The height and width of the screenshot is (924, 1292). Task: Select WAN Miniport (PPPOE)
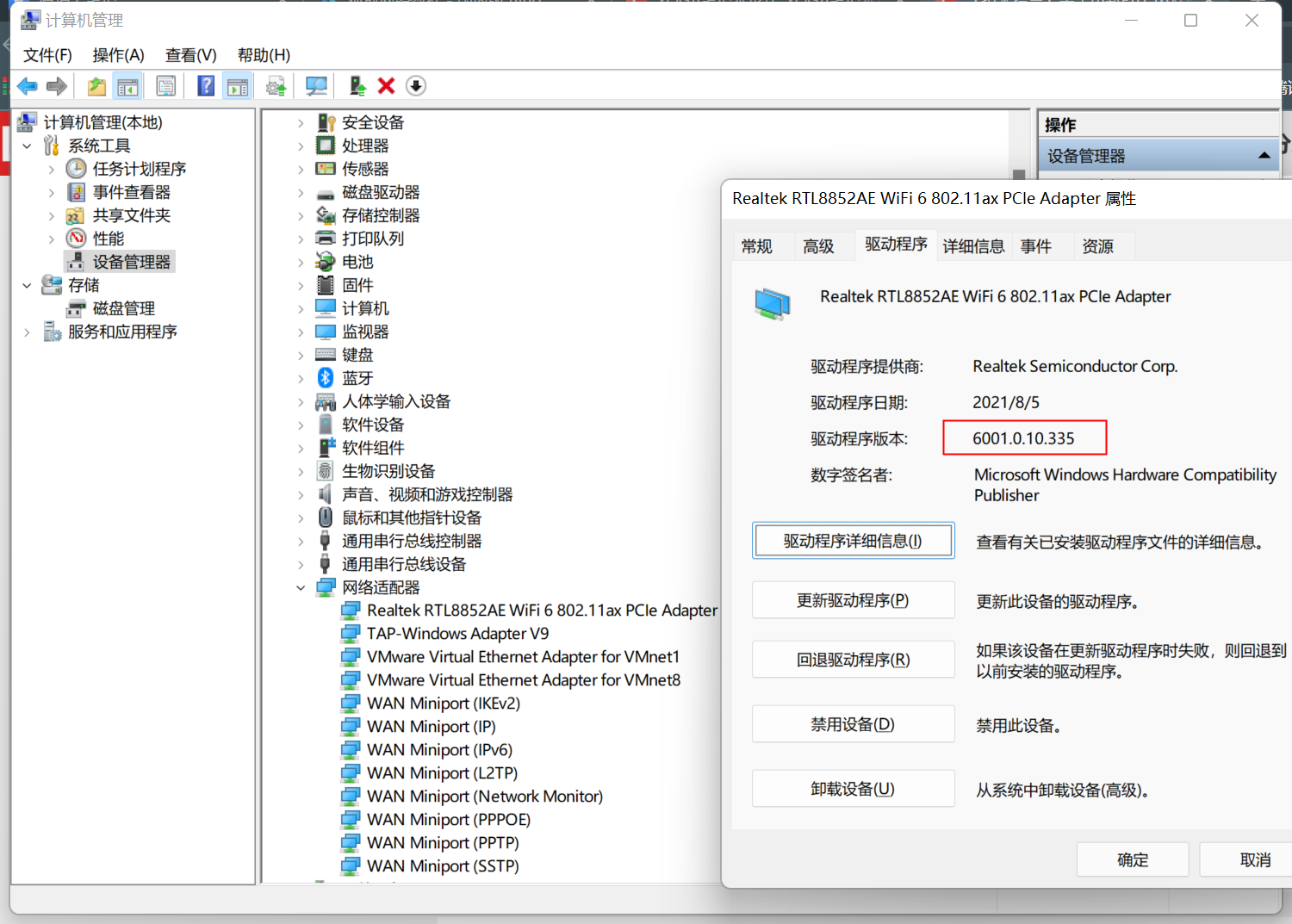tap(449, 820)
